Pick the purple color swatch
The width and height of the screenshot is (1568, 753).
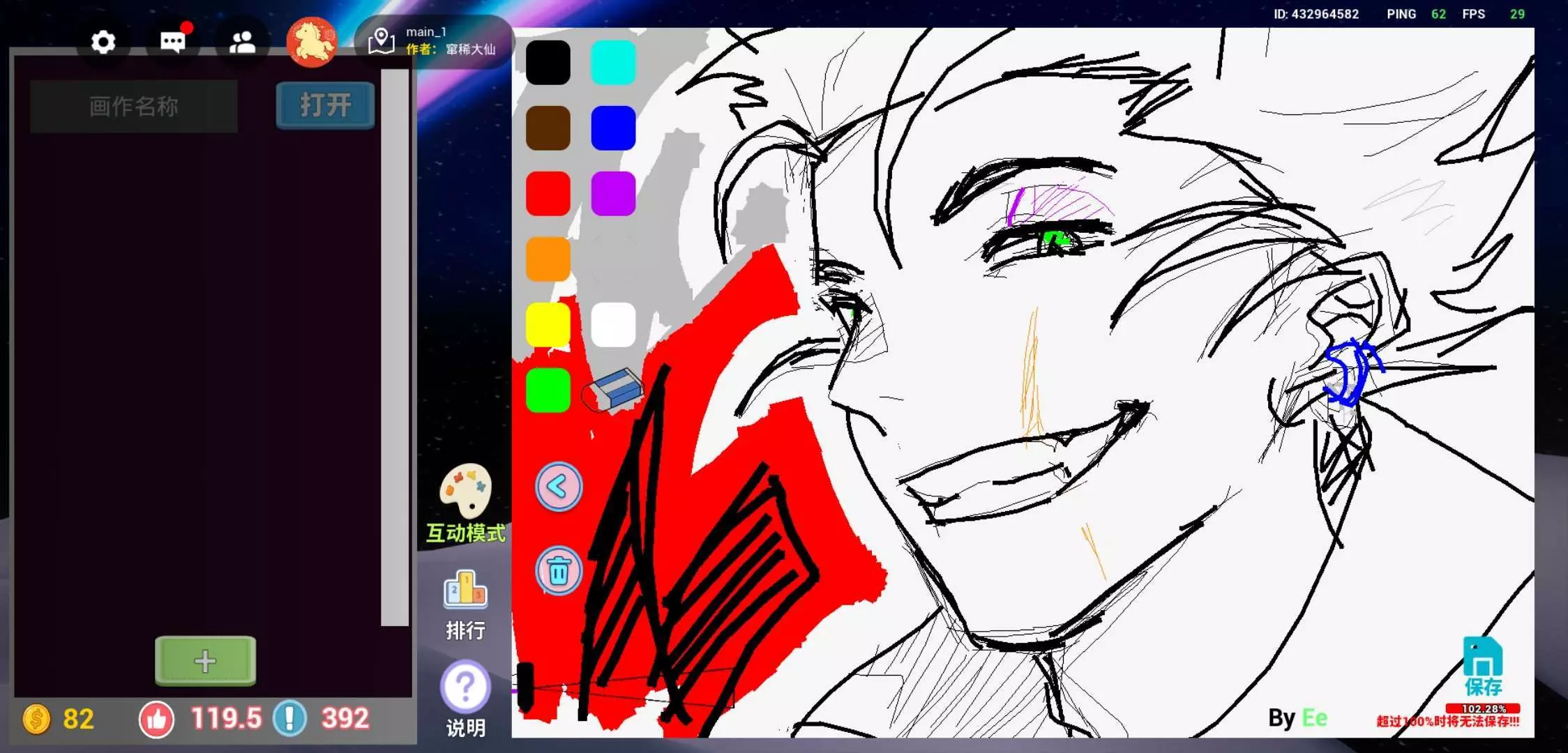click(613, 194)
